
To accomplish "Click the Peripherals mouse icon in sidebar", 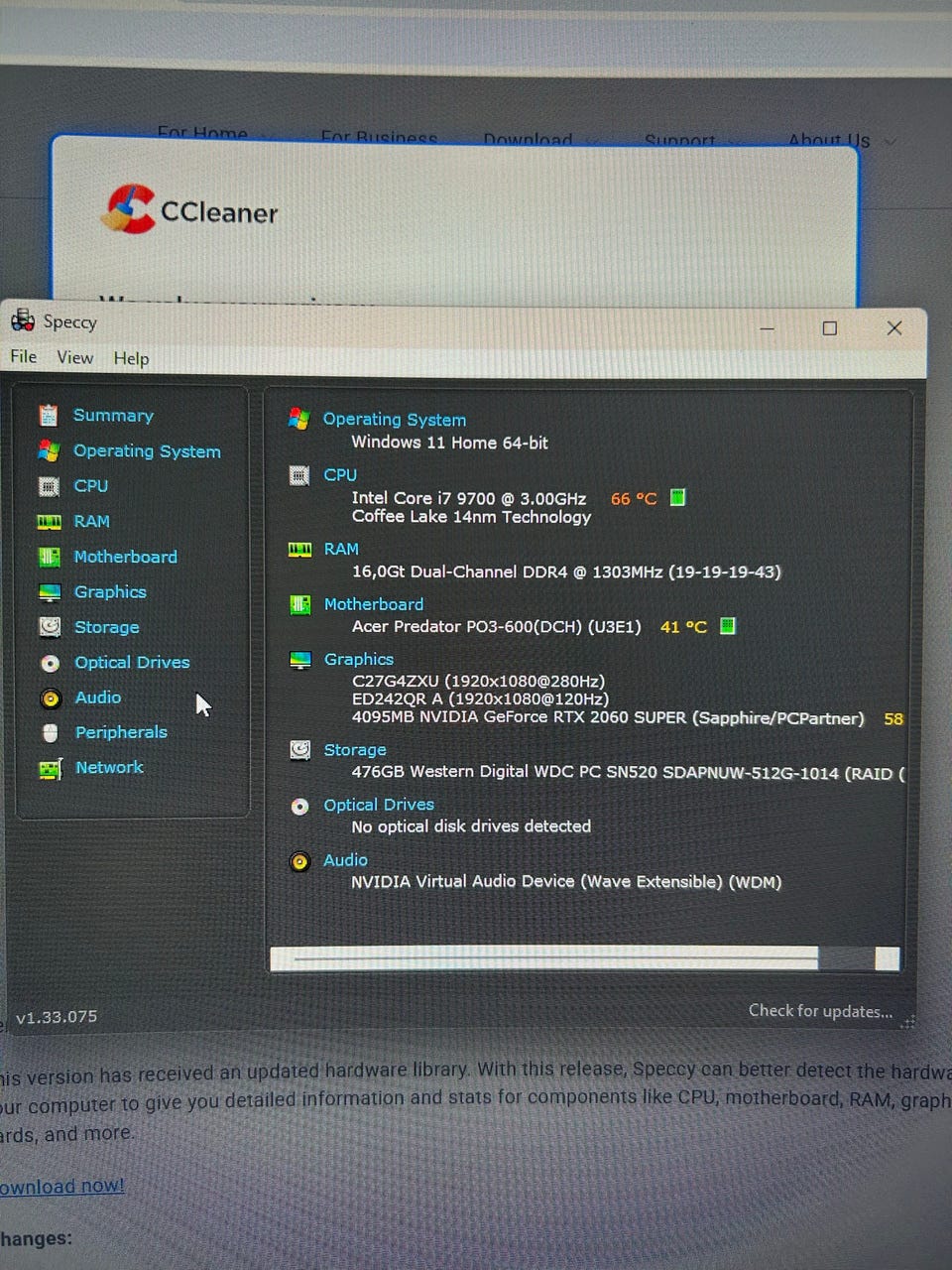I will pos(51,733).
